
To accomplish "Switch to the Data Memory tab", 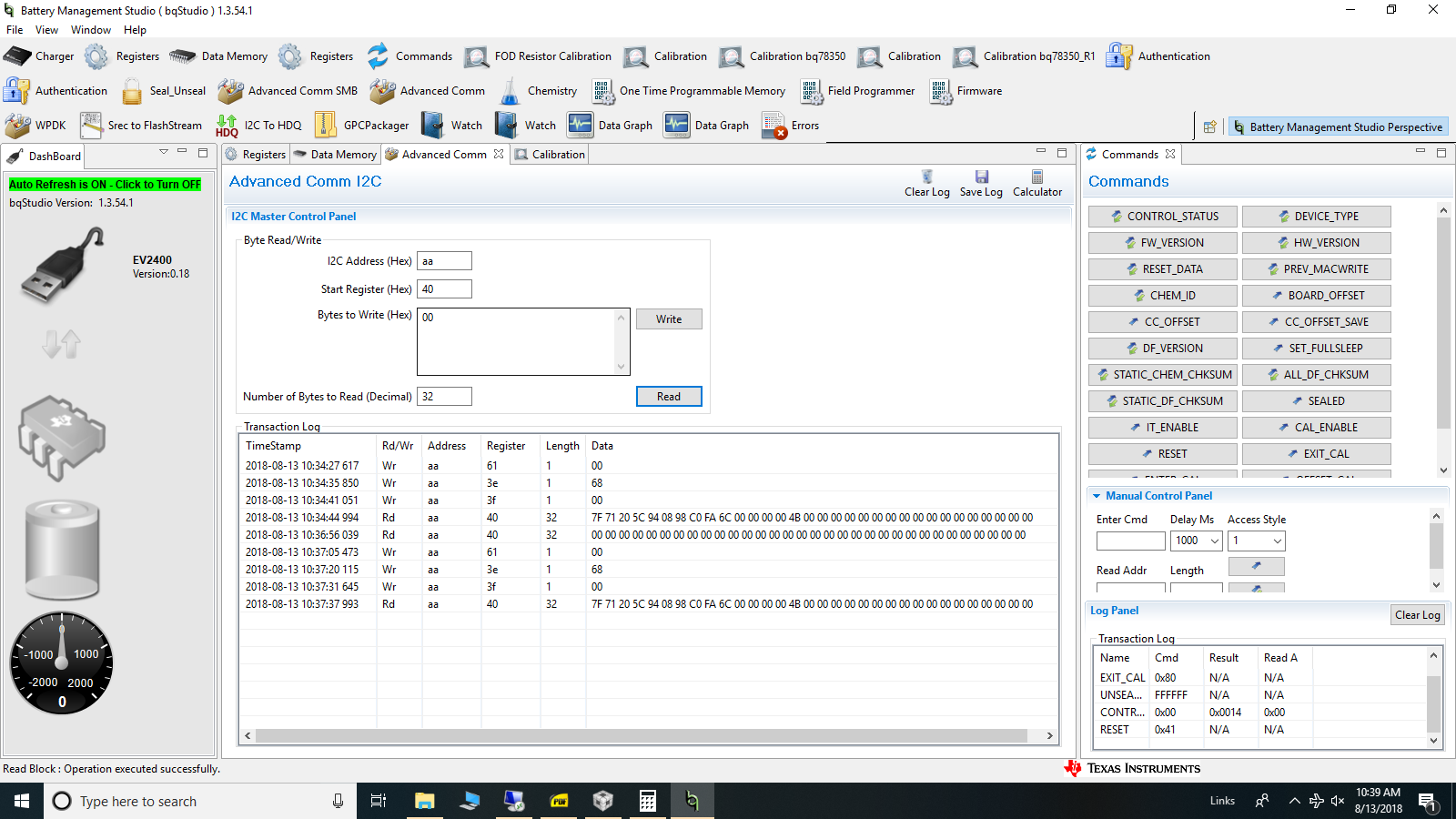I will click(335, 155).
